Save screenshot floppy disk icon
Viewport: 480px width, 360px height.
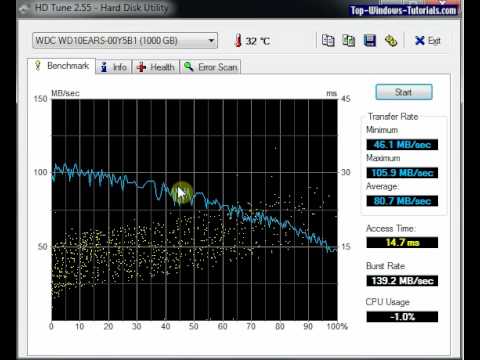coord(370,41)
